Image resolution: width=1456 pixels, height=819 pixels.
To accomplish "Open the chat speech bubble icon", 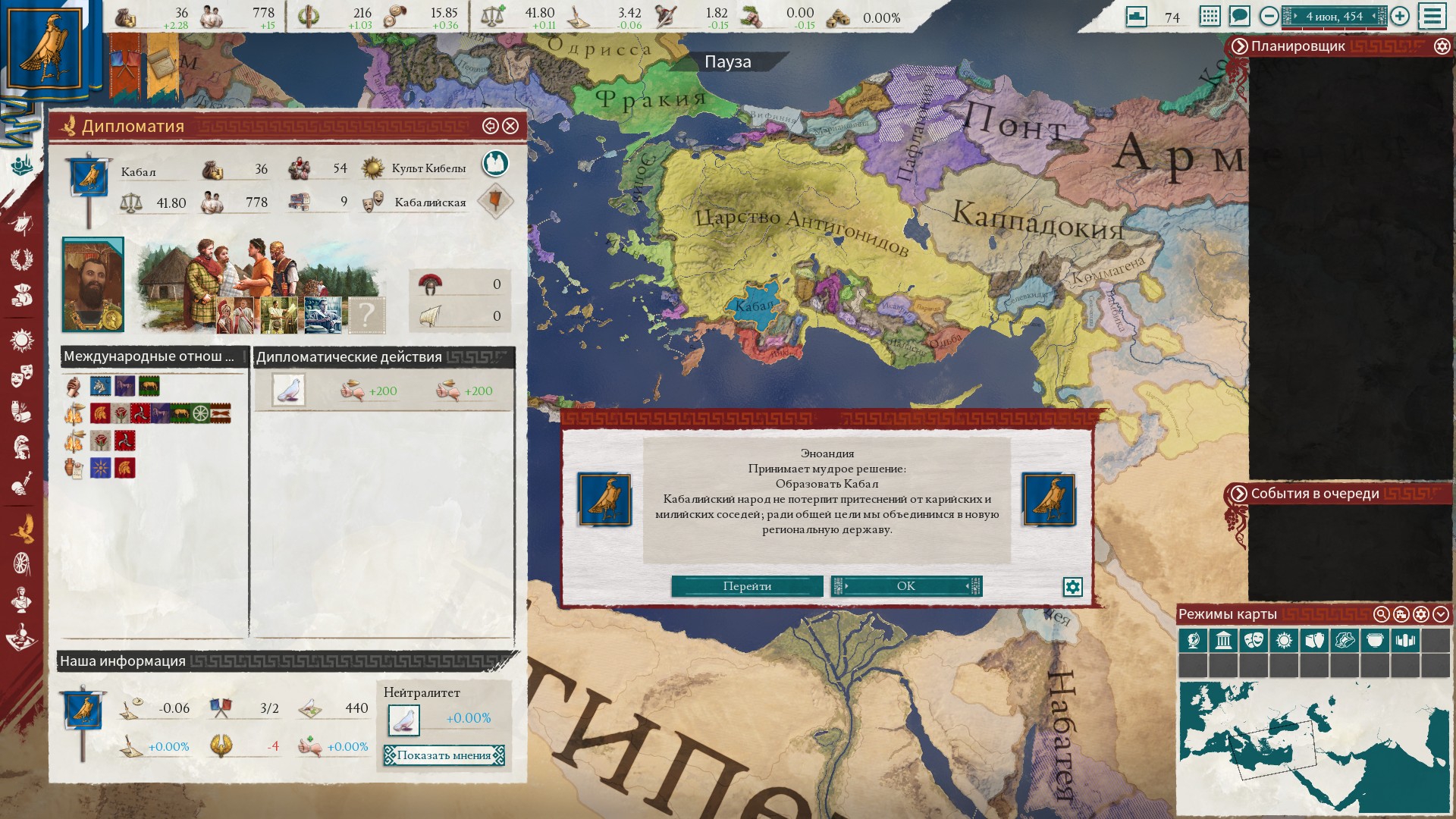I will coord(1239,16).
